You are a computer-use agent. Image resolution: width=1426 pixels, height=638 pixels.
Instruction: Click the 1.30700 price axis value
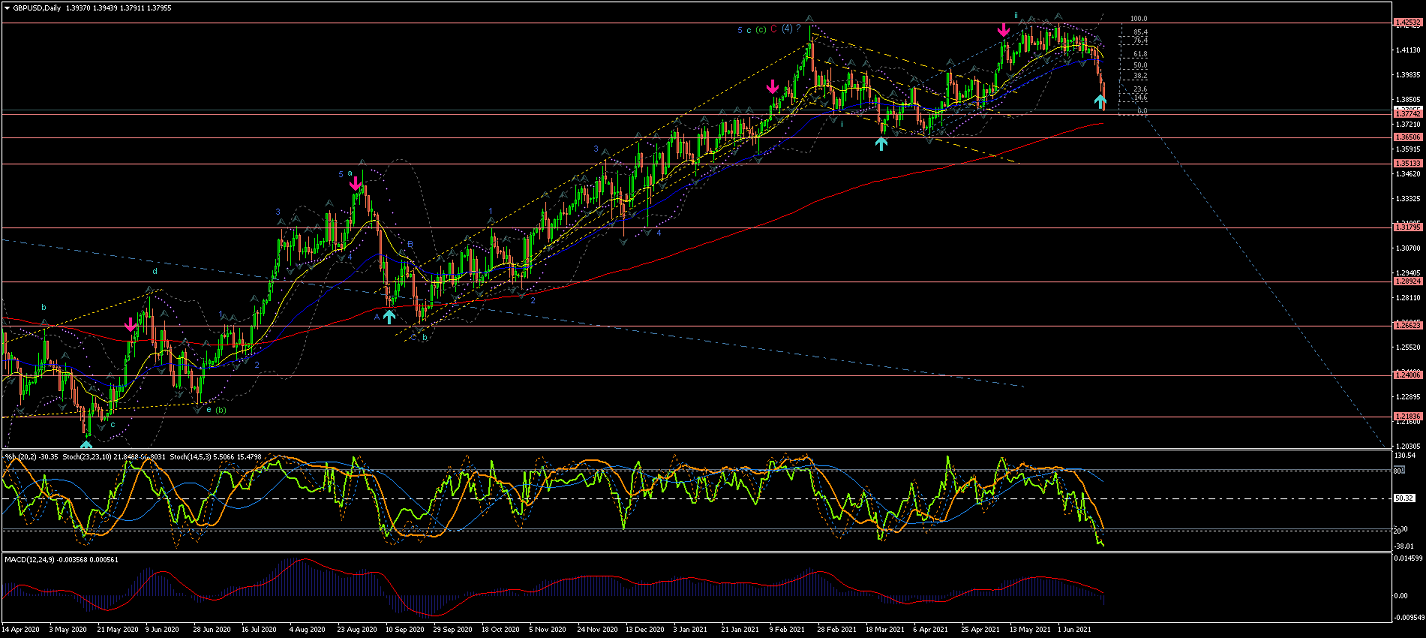click(x=1407, y=248)
